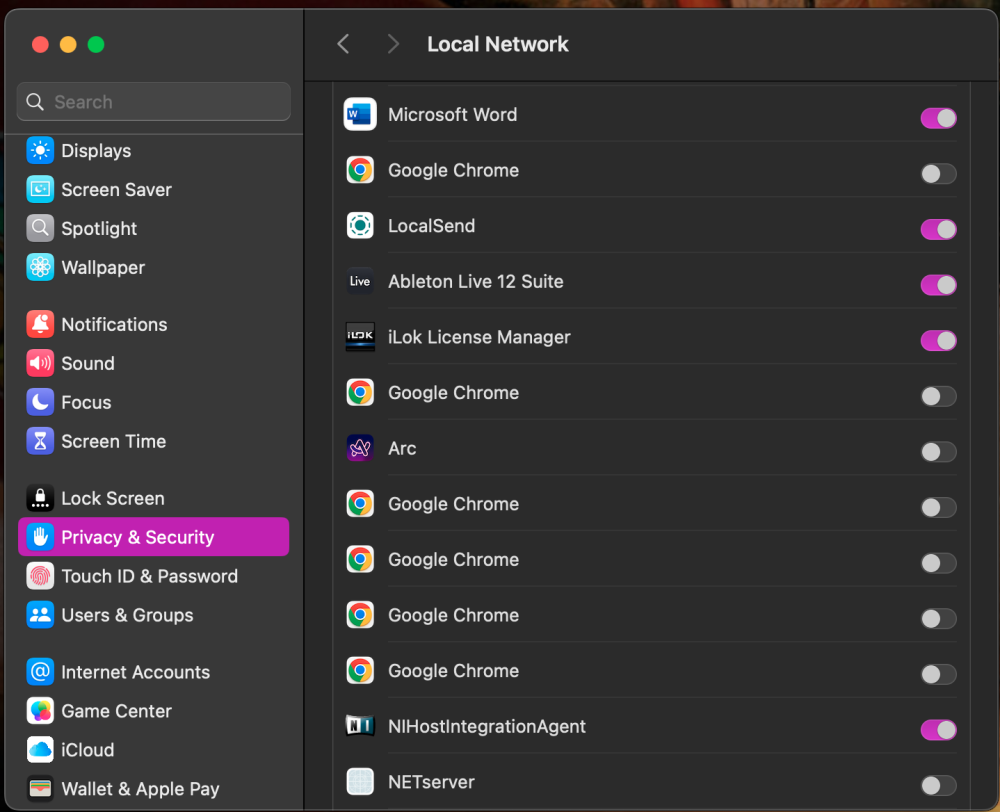Click the Search settings field

[x=154, y=101]
